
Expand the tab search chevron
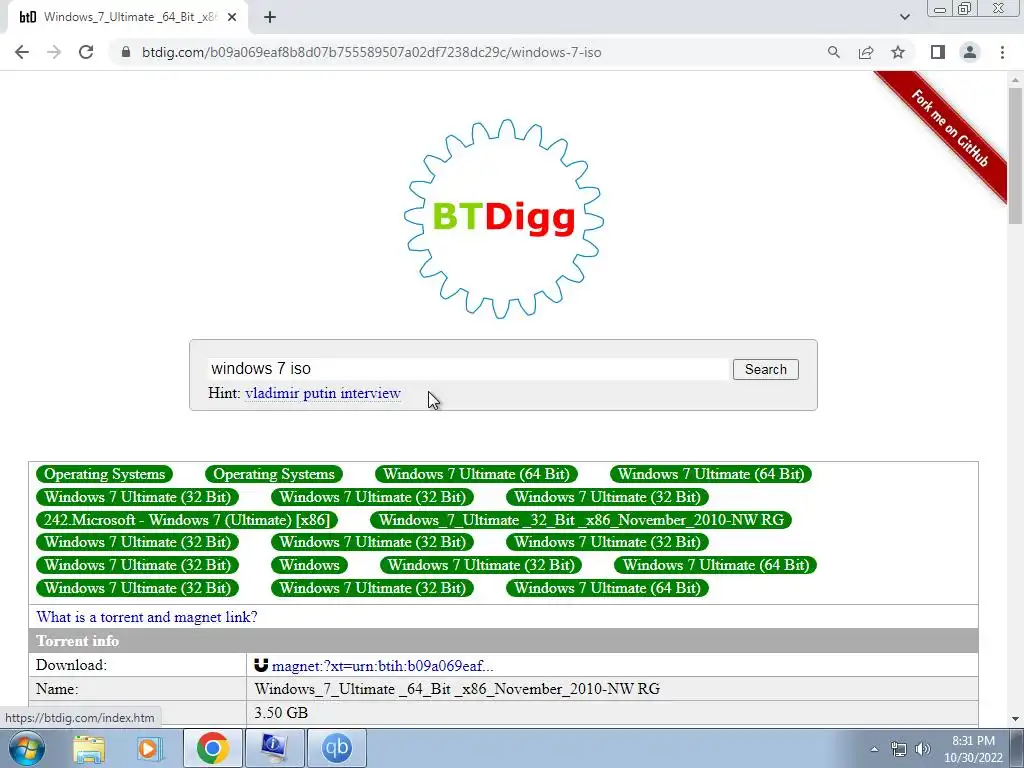coord(904,17)
